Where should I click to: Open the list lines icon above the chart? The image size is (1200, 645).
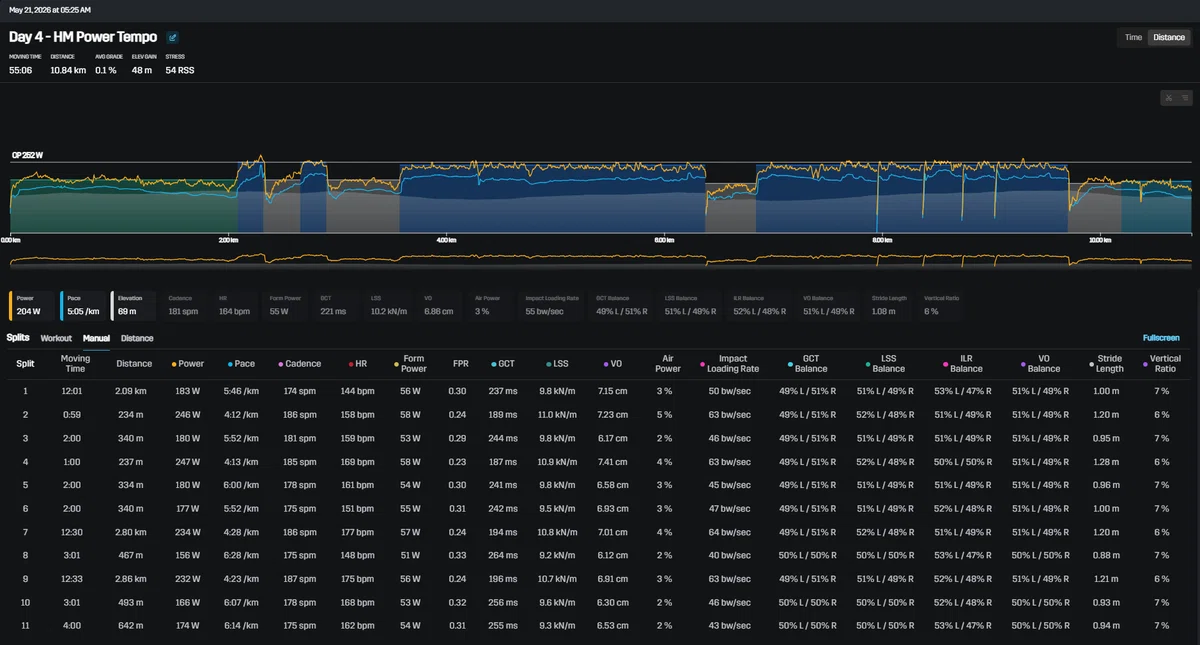1184,98
